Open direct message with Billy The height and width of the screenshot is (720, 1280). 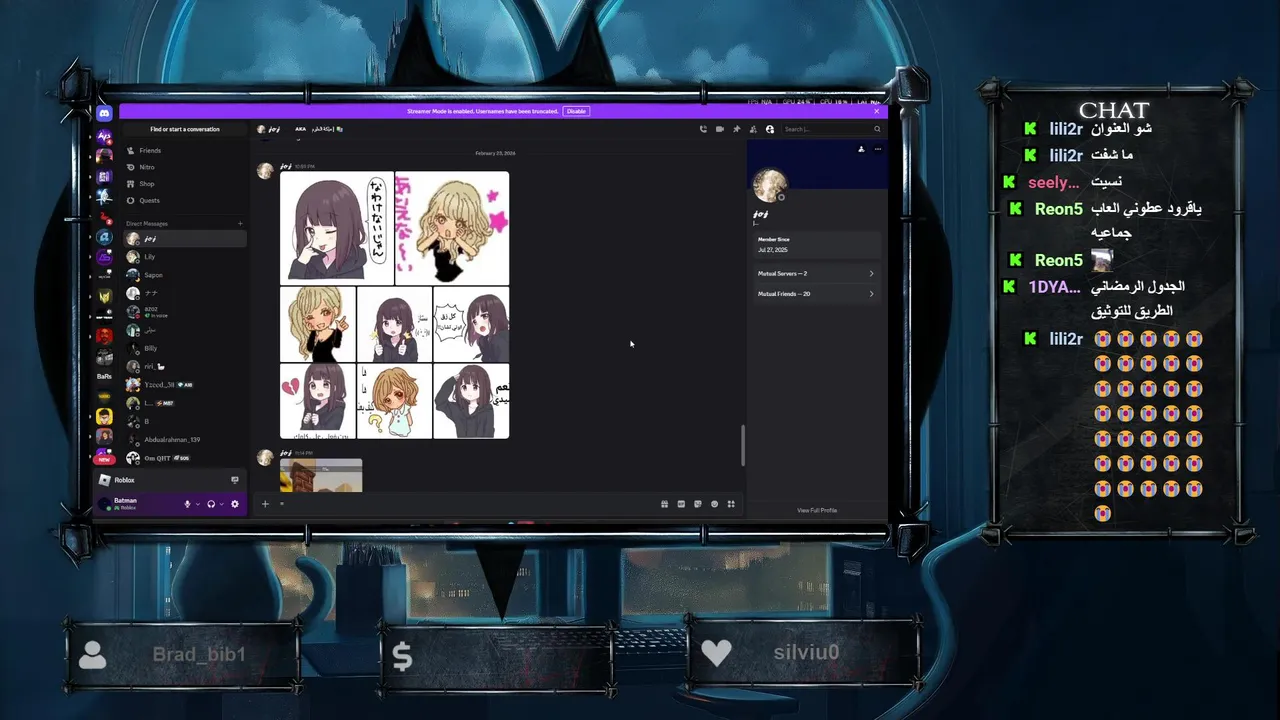point(185,348)
